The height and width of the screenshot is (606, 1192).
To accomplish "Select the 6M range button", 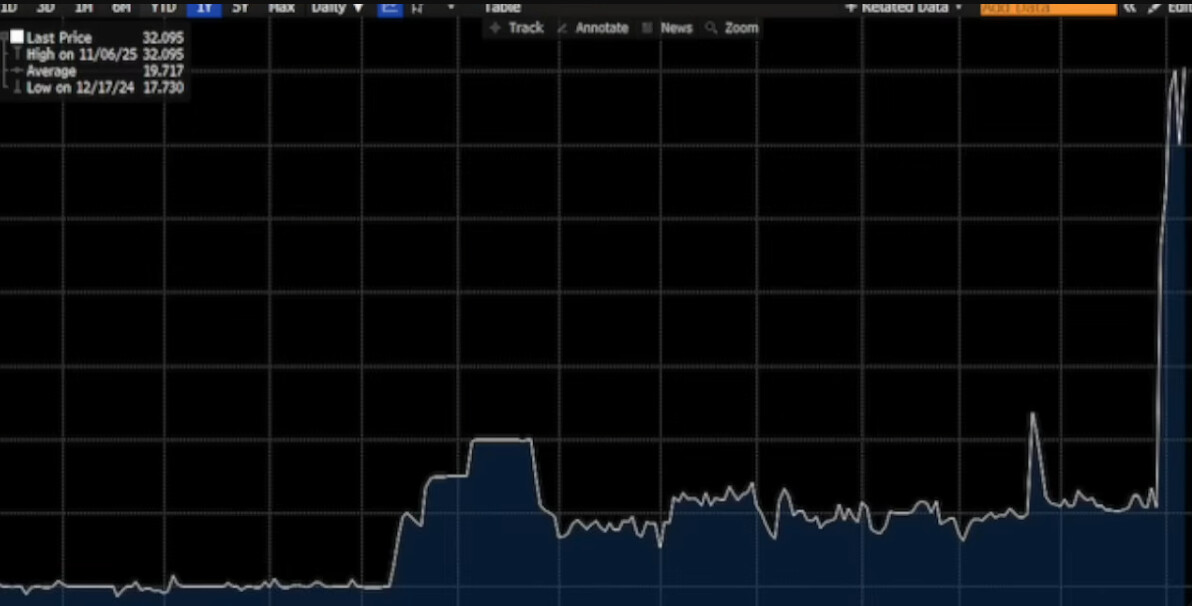I will tap(121, 7).
